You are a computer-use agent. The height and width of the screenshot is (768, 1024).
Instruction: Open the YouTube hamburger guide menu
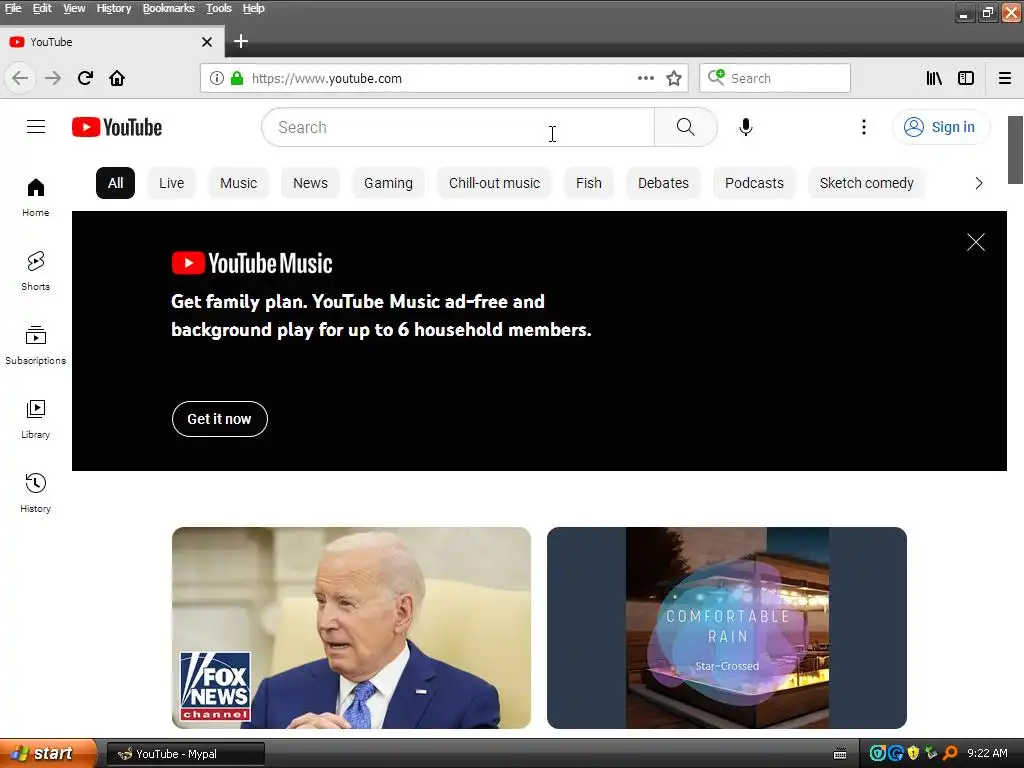tap(36, 127)
